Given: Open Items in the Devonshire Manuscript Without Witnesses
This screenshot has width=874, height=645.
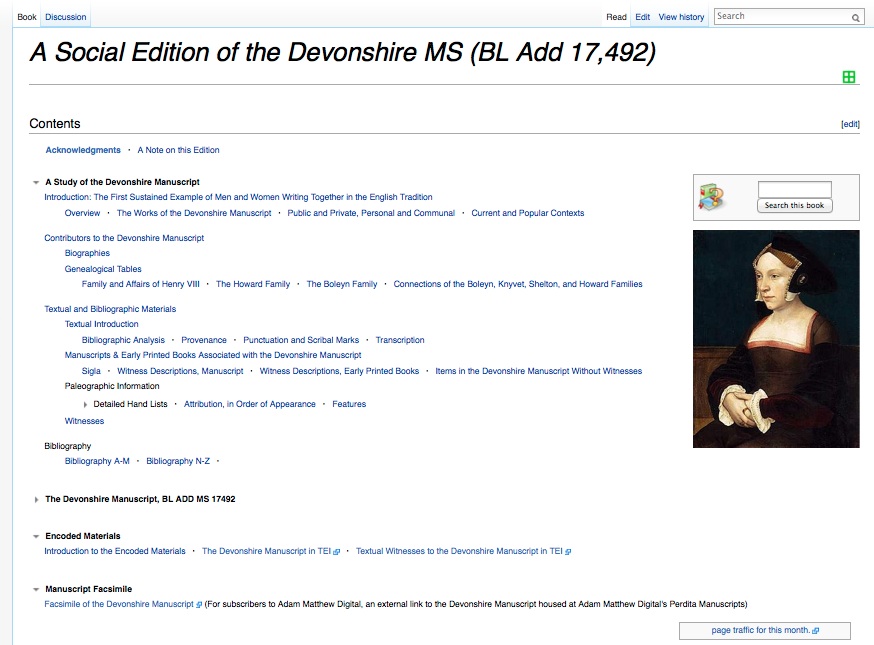Looking at the screenshot, I should [538, 371].
